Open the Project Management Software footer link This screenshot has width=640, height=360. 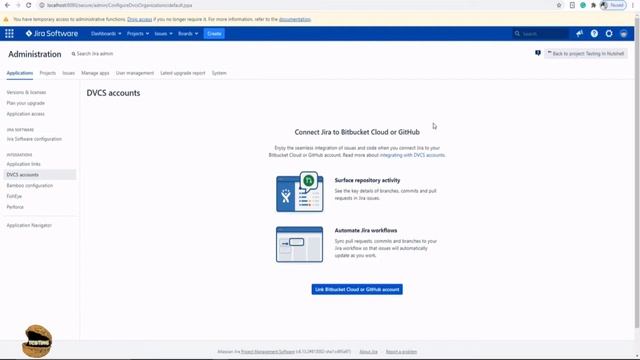268,351
